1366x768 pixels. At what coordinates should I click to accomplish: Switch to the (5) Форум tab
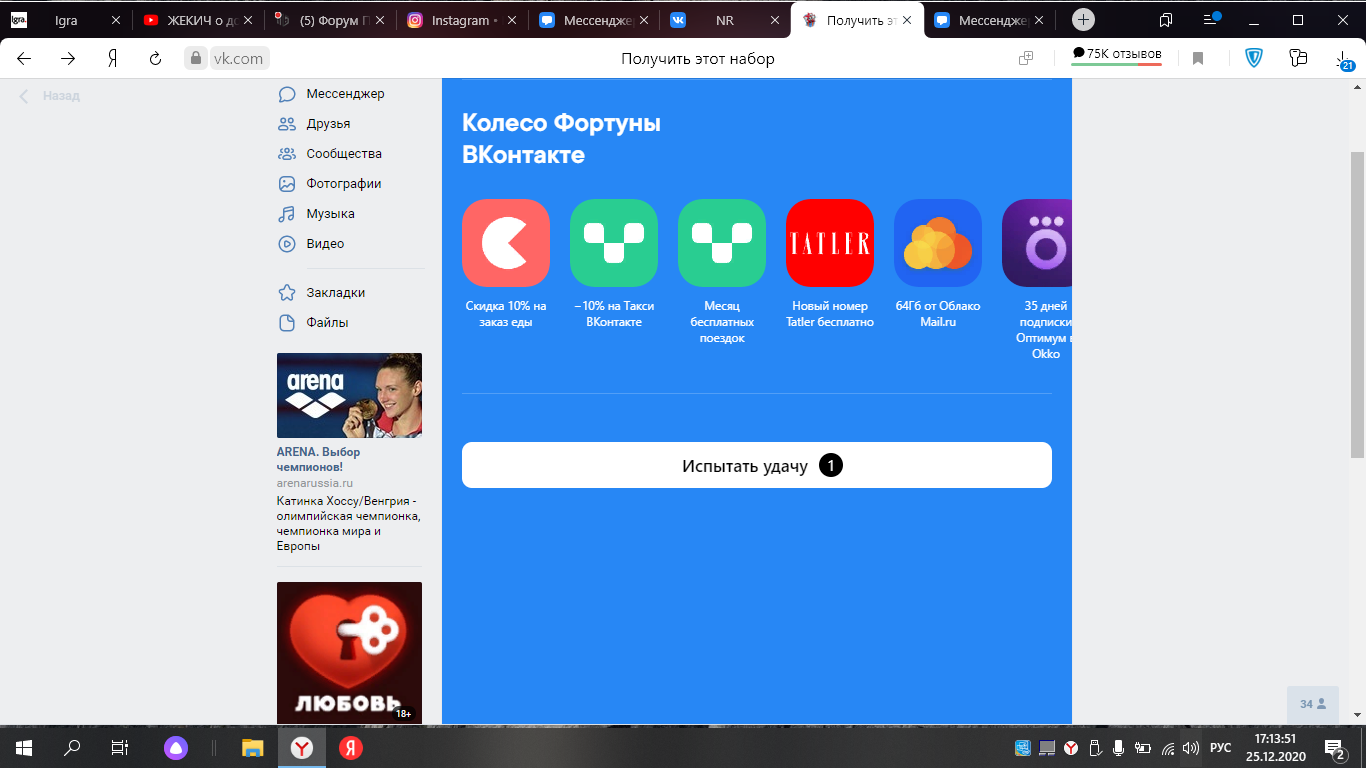coord(330,20)
